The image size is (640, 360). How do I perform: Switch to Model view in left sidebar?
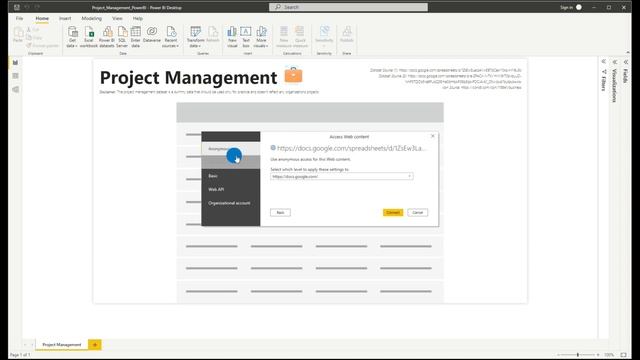coord(16,89)
